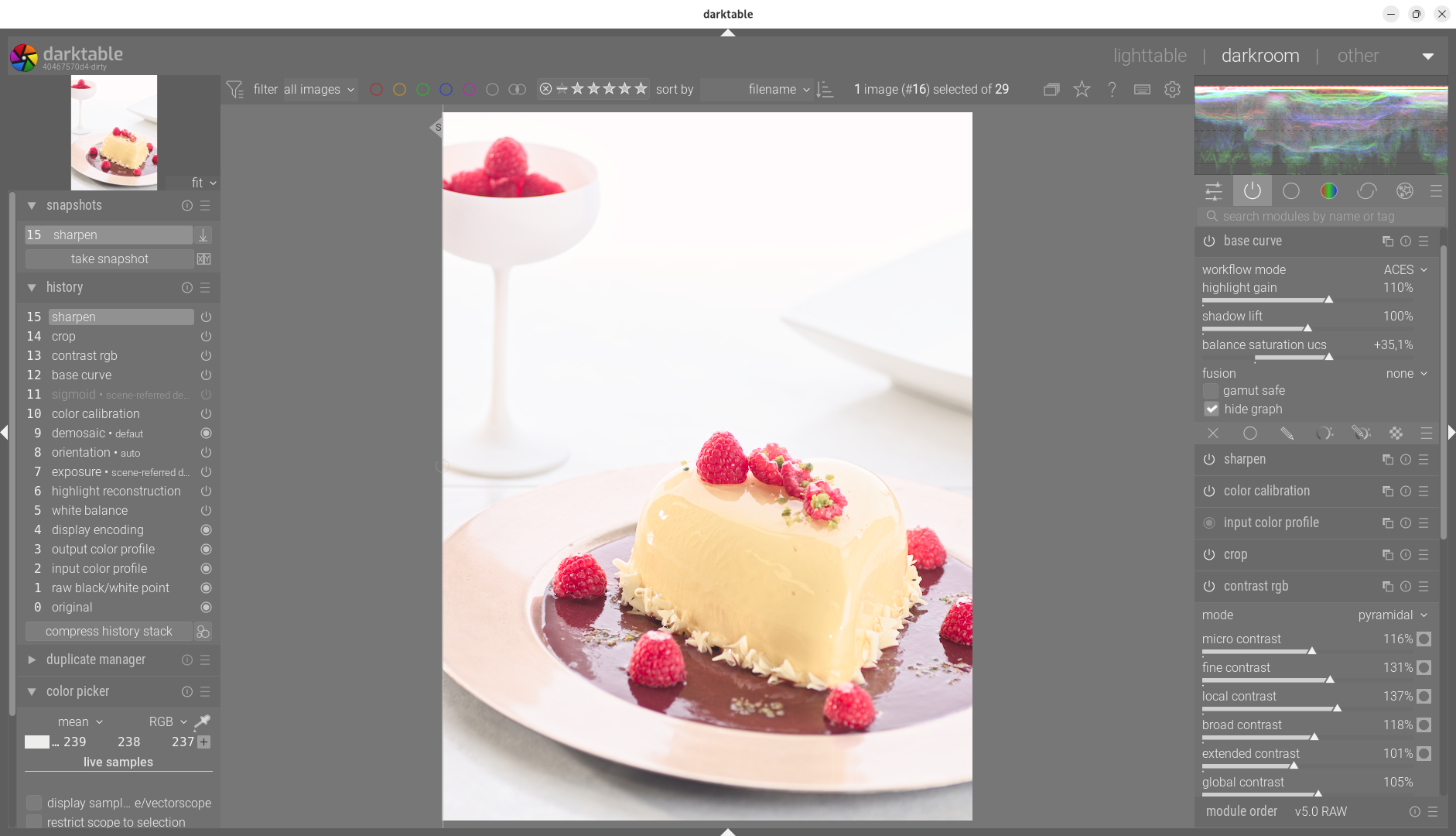Toggle the crop module power switch
This screenshot has height=836, width=1456.
click(x=1208, y=555)
